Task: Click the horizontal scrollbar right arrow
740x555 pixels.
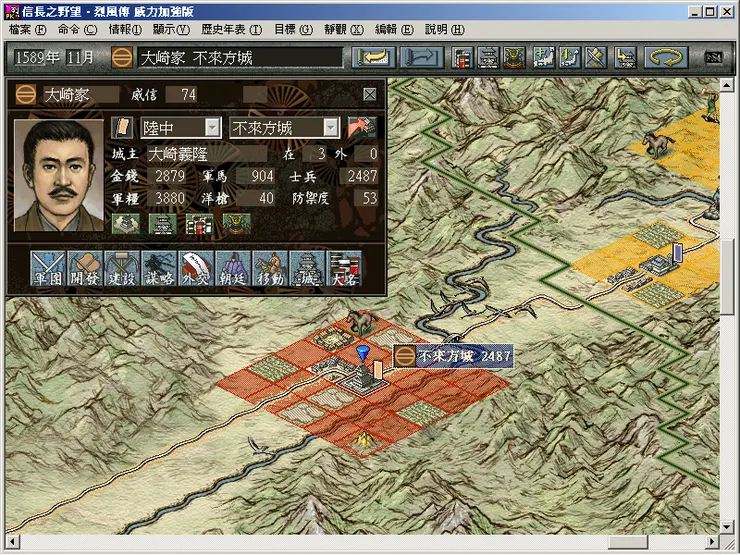Action: click(713, 541)
